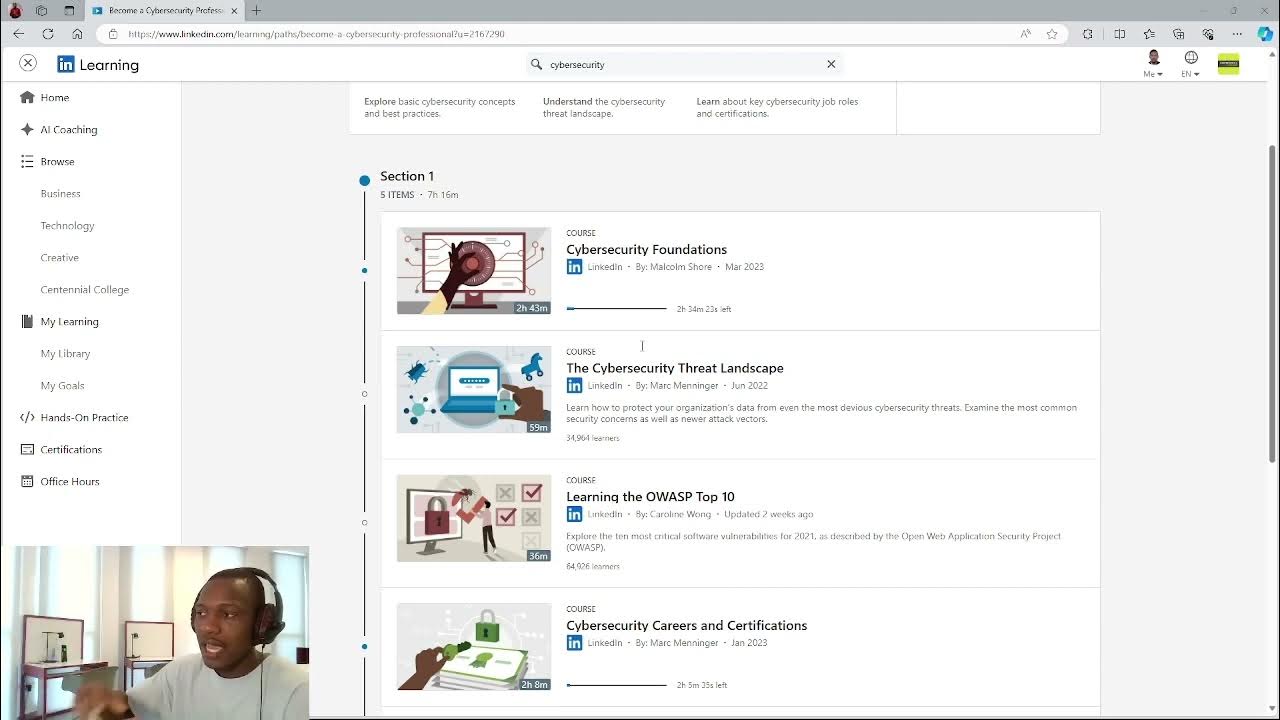Select Creative under Browse
Viewport: 1280px width, 720px height.
click(59, 257)
